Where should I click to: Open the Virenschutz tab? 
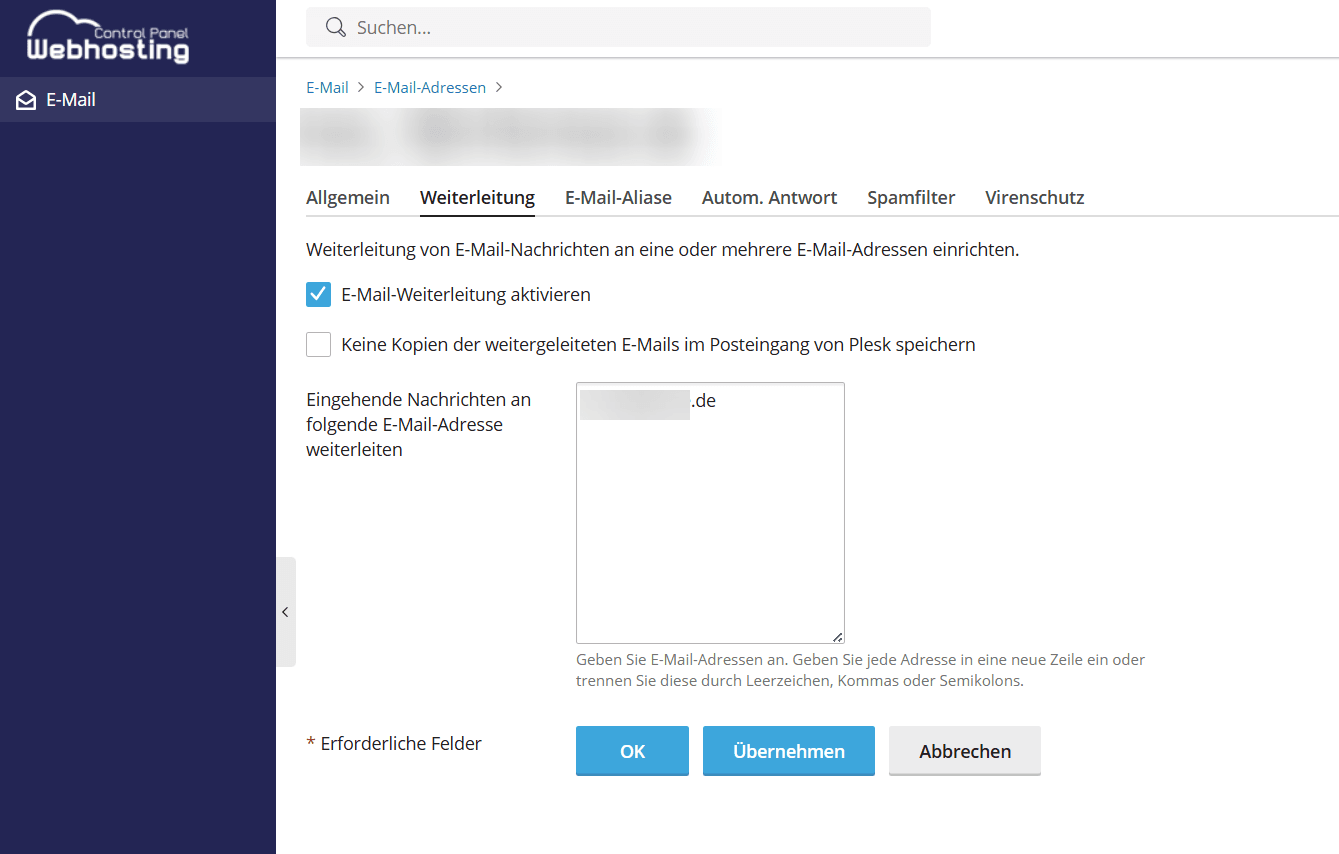(x=1034, y=198)
